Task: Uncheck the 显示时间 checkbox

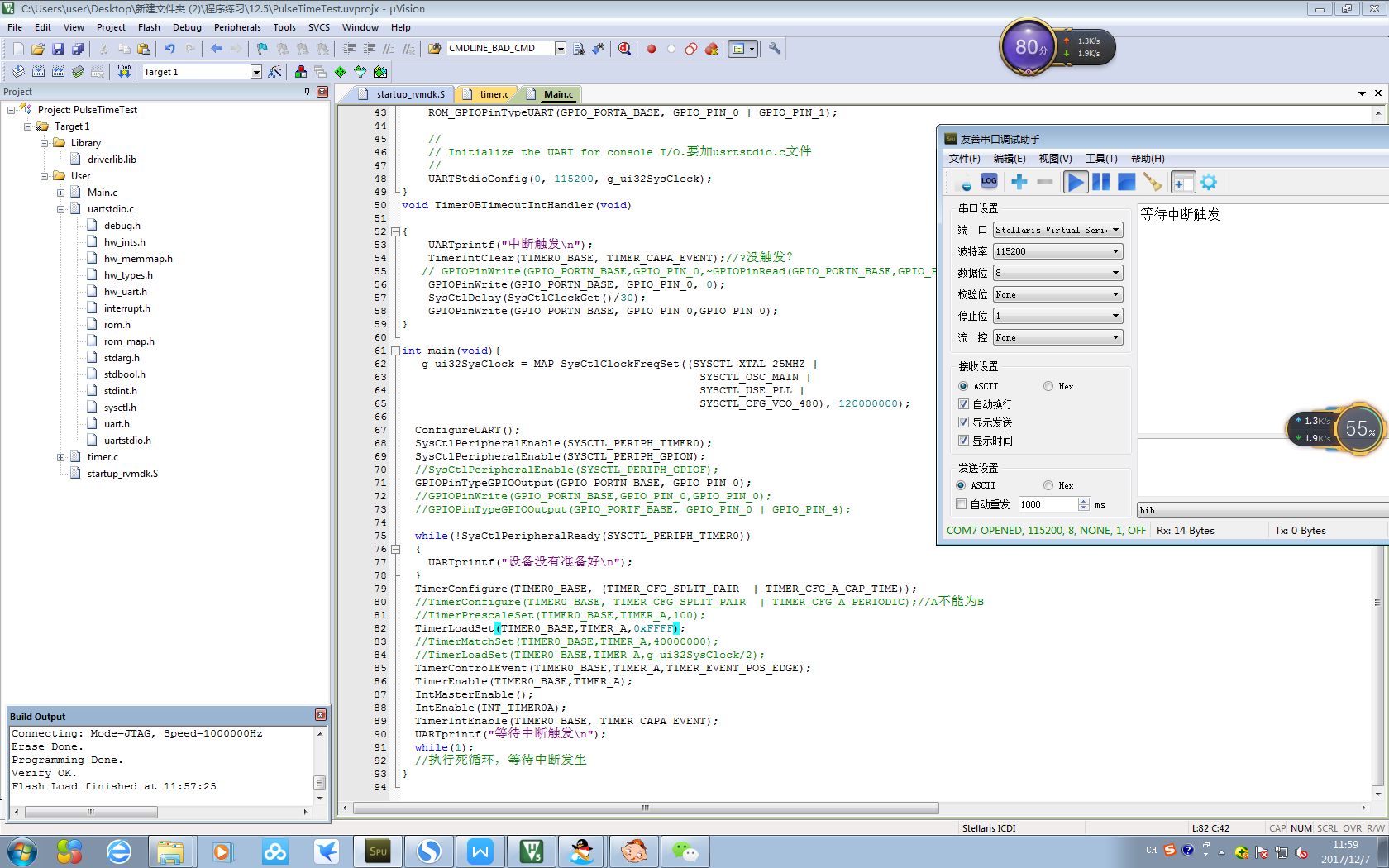Action: click(963, 441)
